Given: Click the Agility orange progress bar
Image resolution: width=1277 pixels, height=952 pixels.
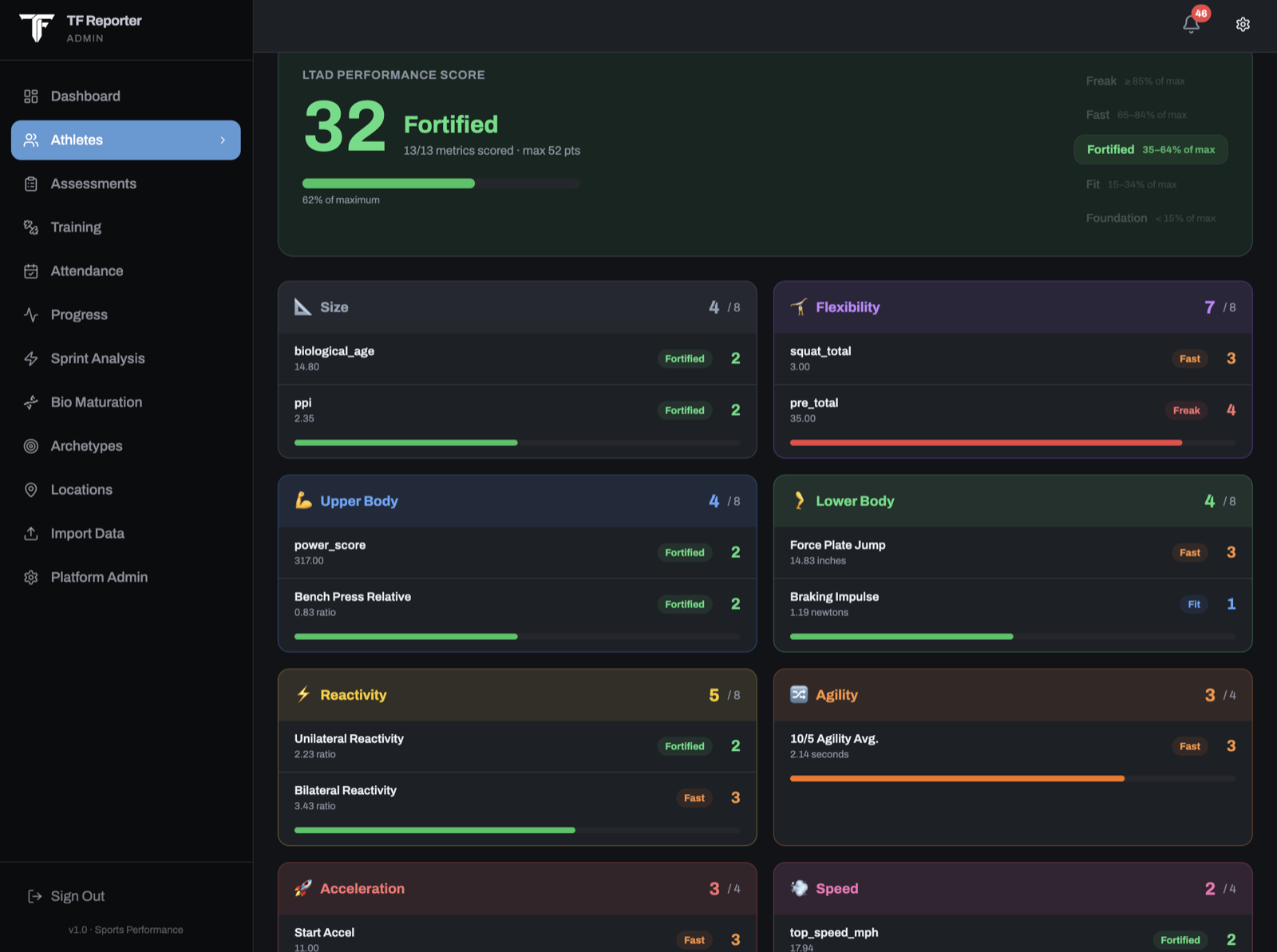Looking at the screenshot, I should [1012, 778].
